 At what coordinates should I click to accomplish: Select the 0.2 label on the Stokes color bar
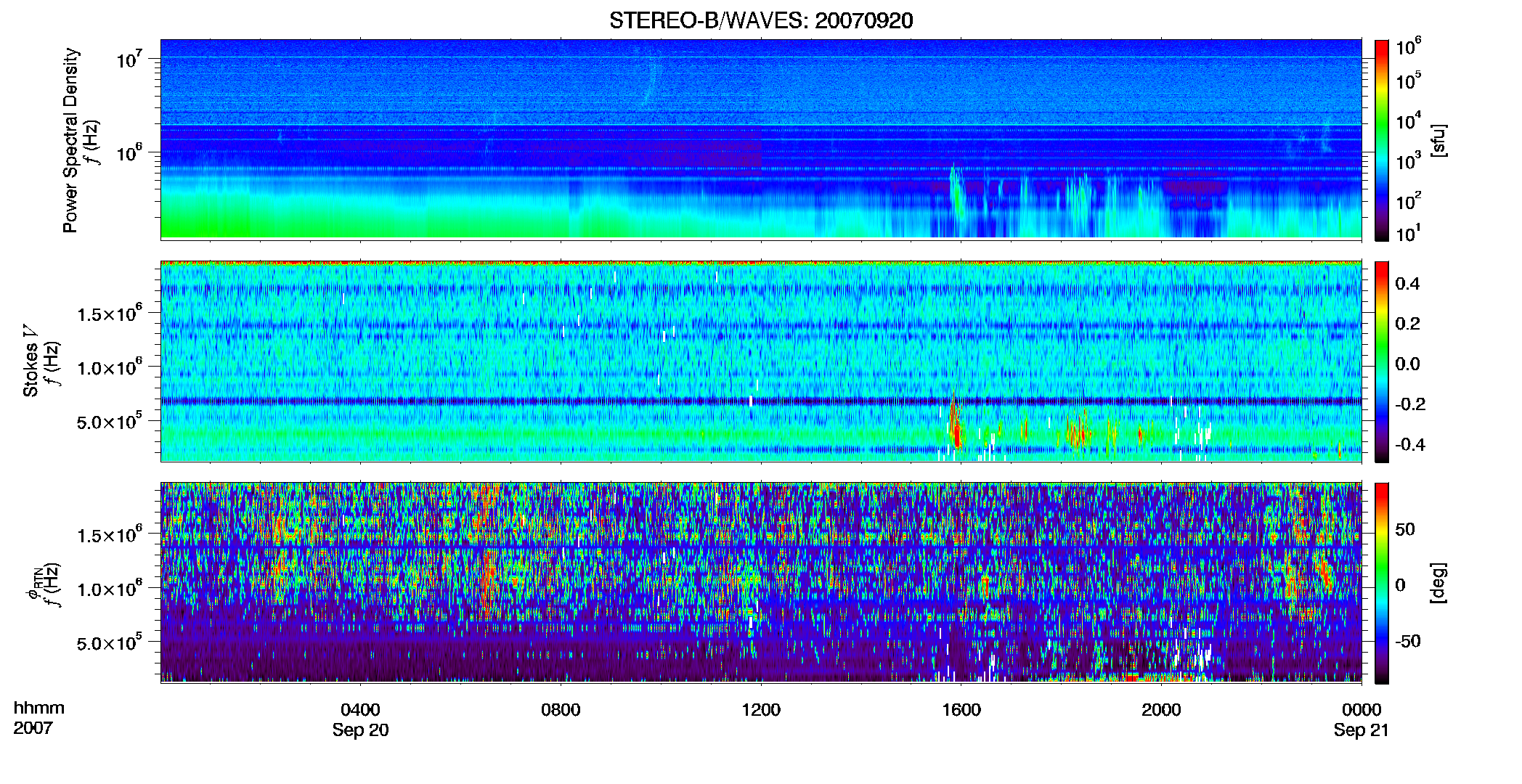pyautogui.click(x=1407, y=324)
